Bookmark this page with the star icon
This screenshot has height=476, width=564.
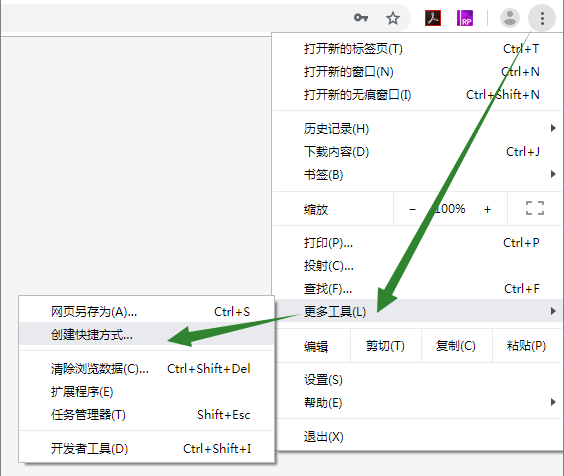tap(393, 18)
